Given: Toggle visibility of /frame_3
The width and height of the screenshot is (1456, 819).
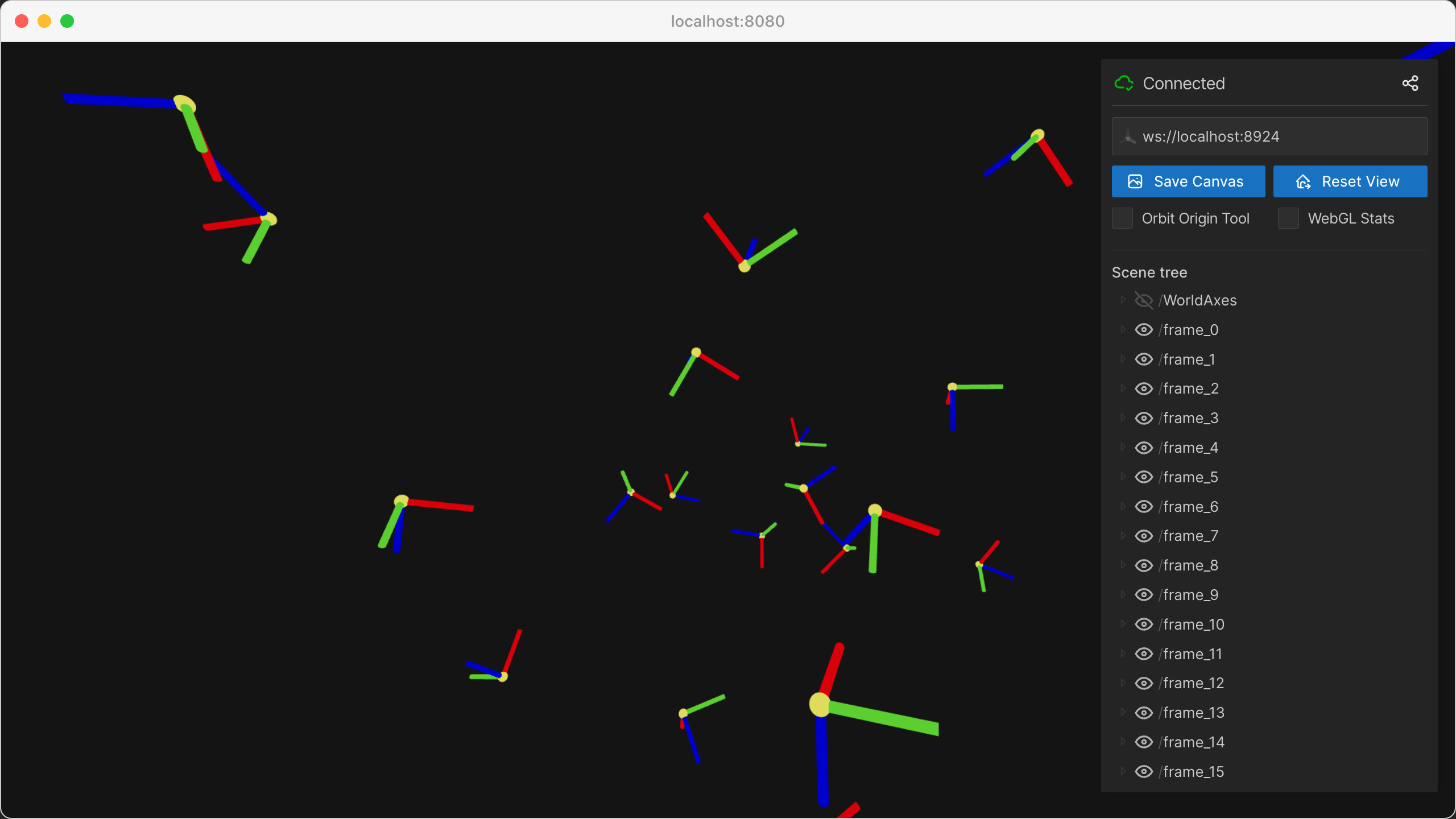Looking at the screenshot, I should tap(1144, 418).
